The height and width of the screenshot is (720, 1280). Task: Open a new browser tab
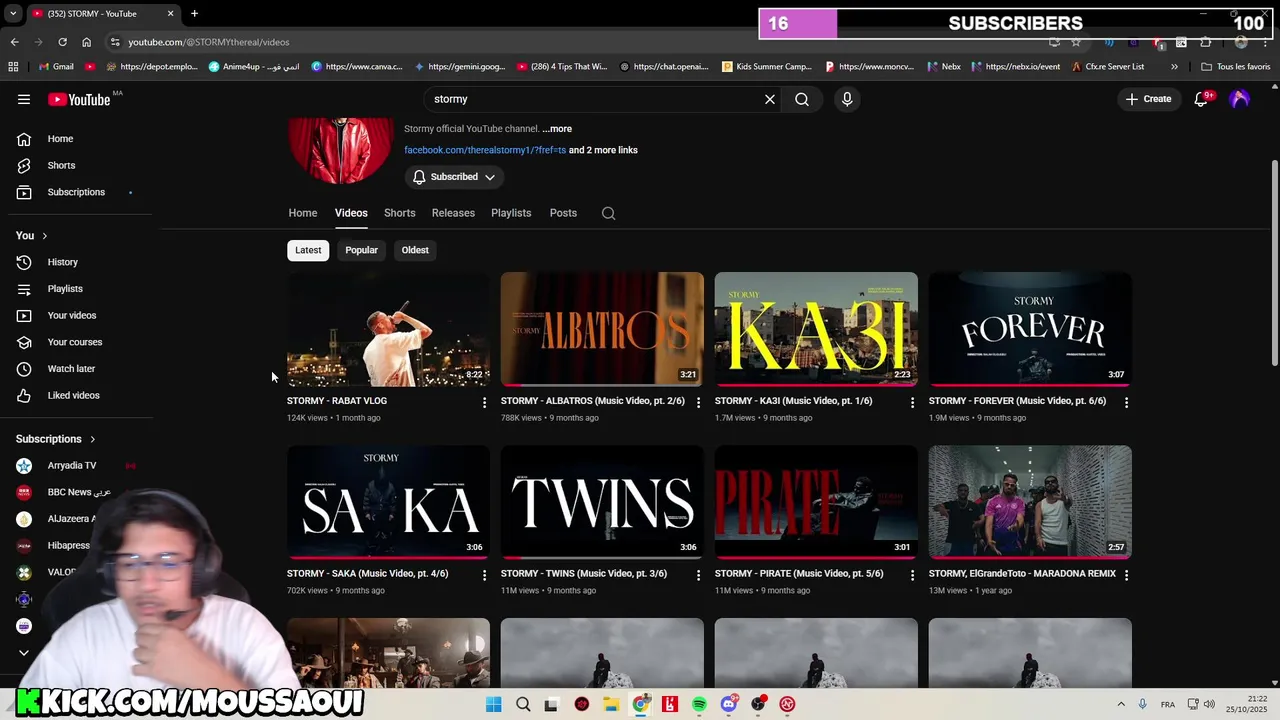click(194, 13)
